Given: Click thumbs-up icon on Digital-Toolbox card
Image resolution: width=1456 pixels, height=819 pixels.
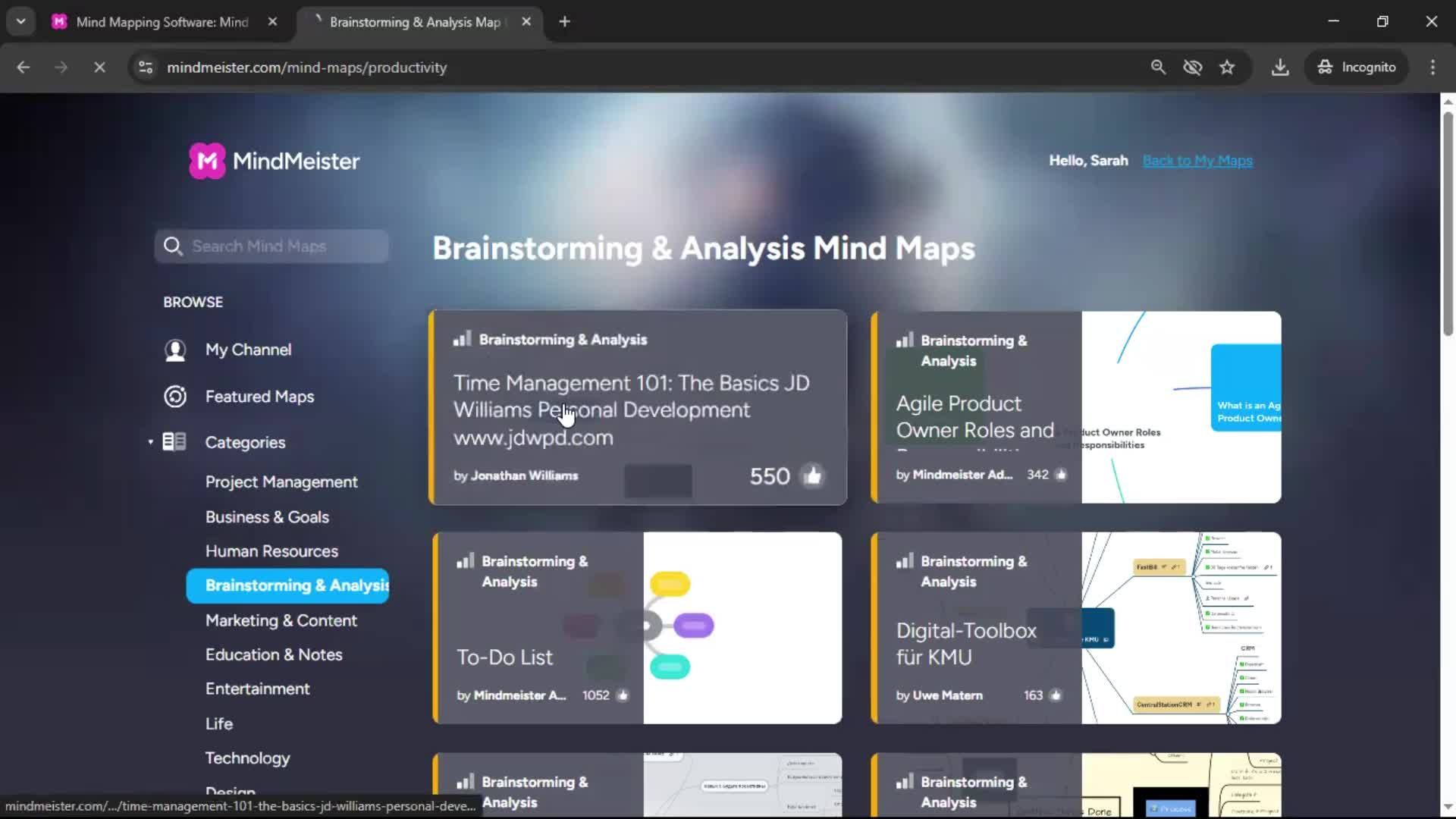Looking at the screenshot, I should pyautogui.click(x=1056, y=695).
